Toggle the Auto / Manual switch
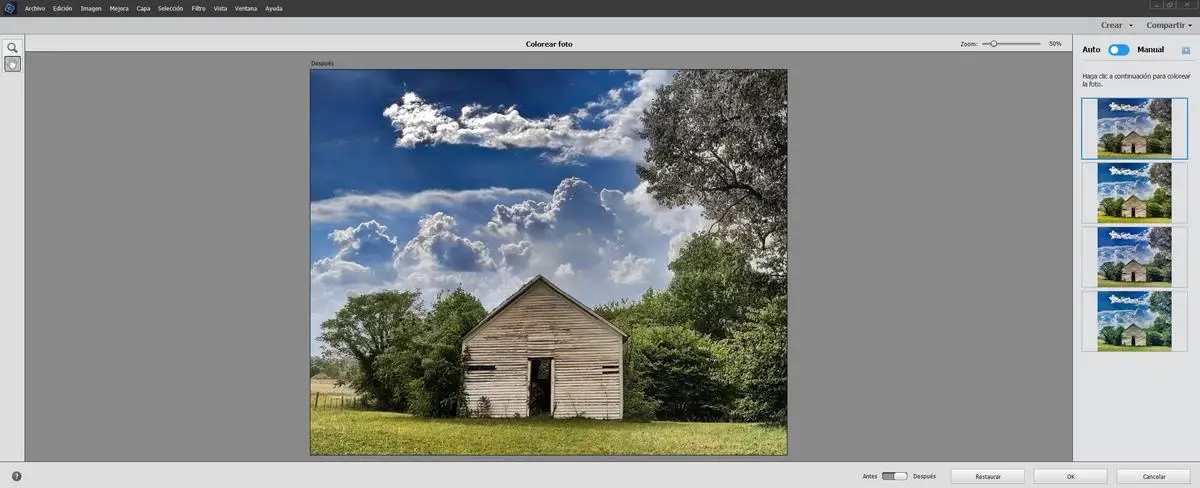The height and width of the screenshot is (488, 1200). tap(1118, 50)
